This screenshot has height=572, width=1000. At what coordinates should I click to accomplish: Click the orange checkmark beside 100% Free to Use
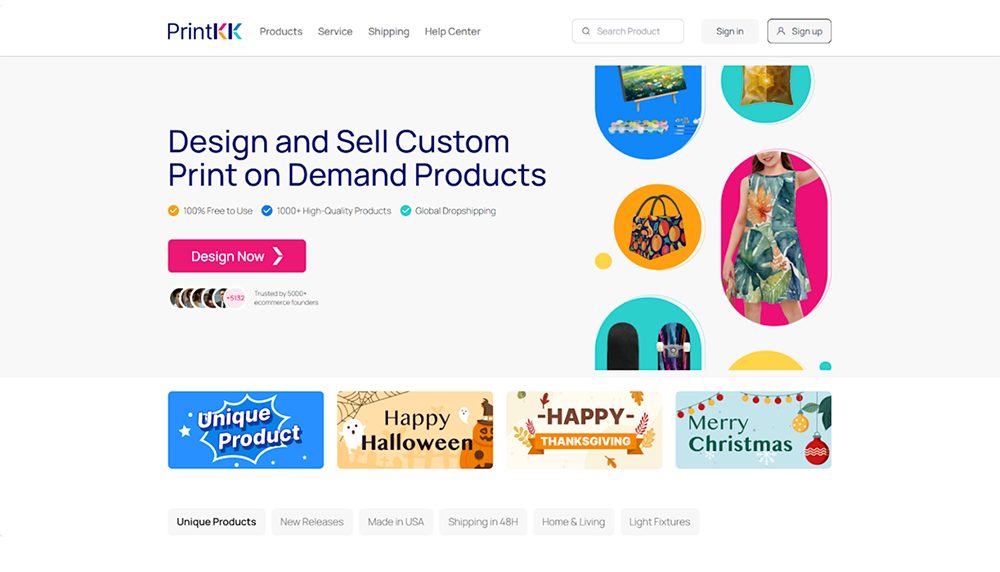[x=173, y=210]
